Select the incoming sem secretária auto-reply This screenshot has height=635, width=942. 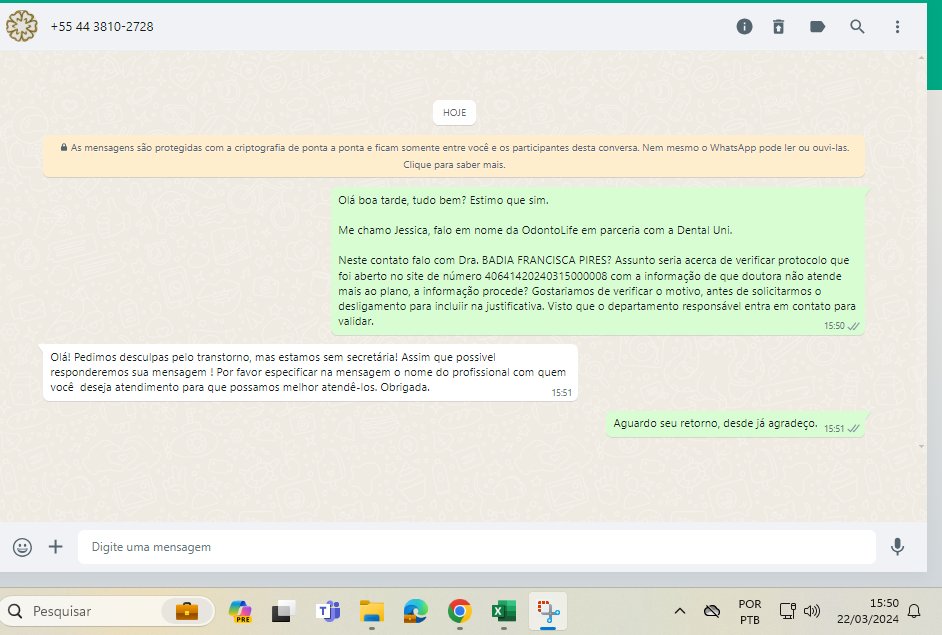308,372
